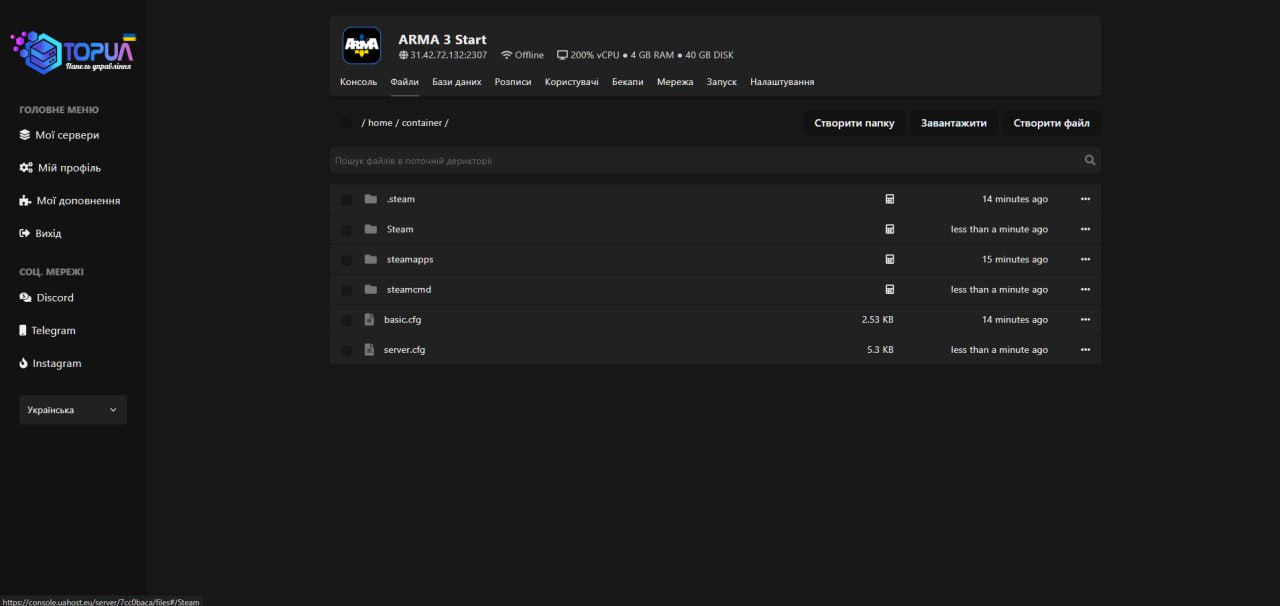The image size is (1280, 606).
Task: Open the Українська language dropdown
Action: pyautogui.click(x=72, y=410)
